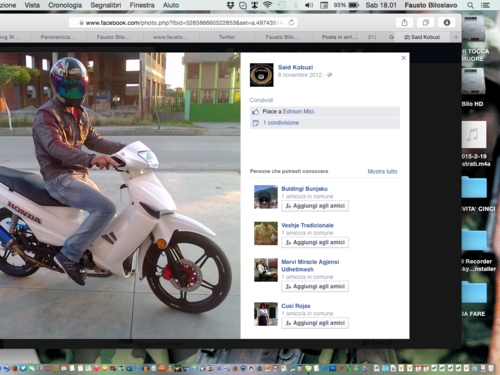
Task: Click Buldingi Bunjaku profile thumbnail
Action: coord(266,197)
